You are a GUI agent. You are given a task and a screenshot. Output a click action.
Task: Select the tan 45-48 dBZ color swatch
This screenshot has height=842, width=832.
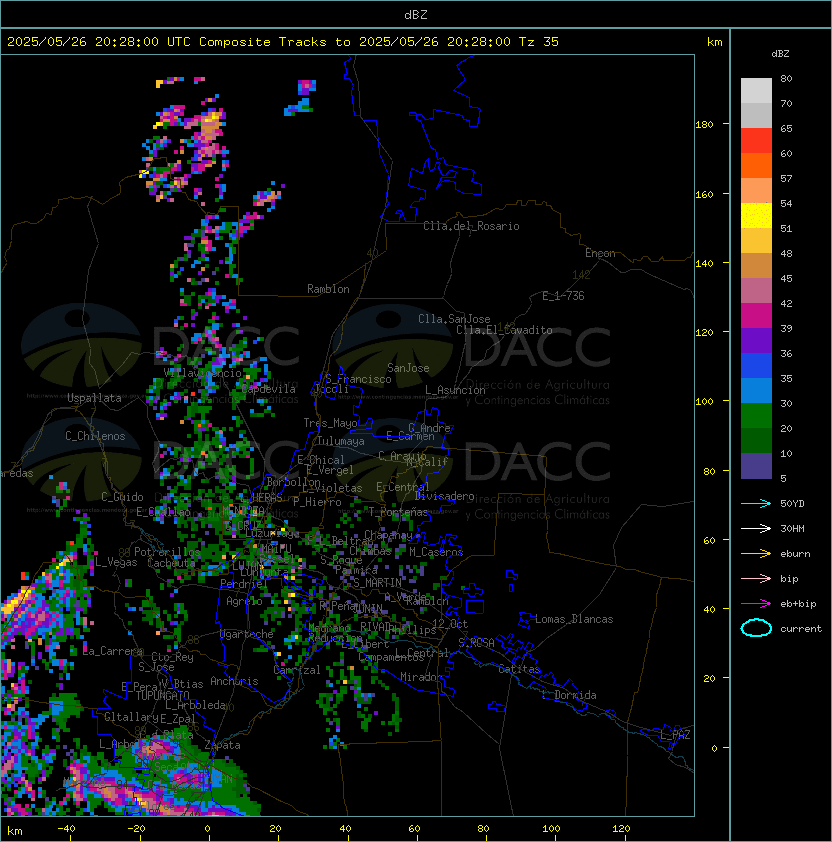tap(756, 266)
